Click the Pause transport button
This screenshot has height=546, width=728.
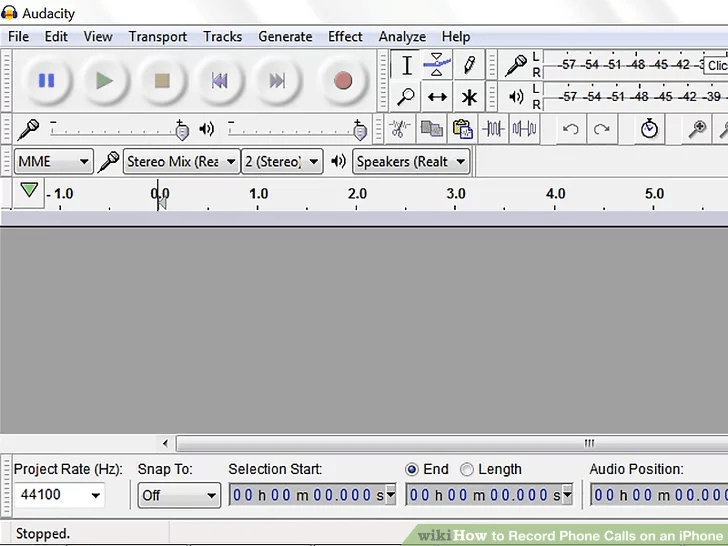46,81
